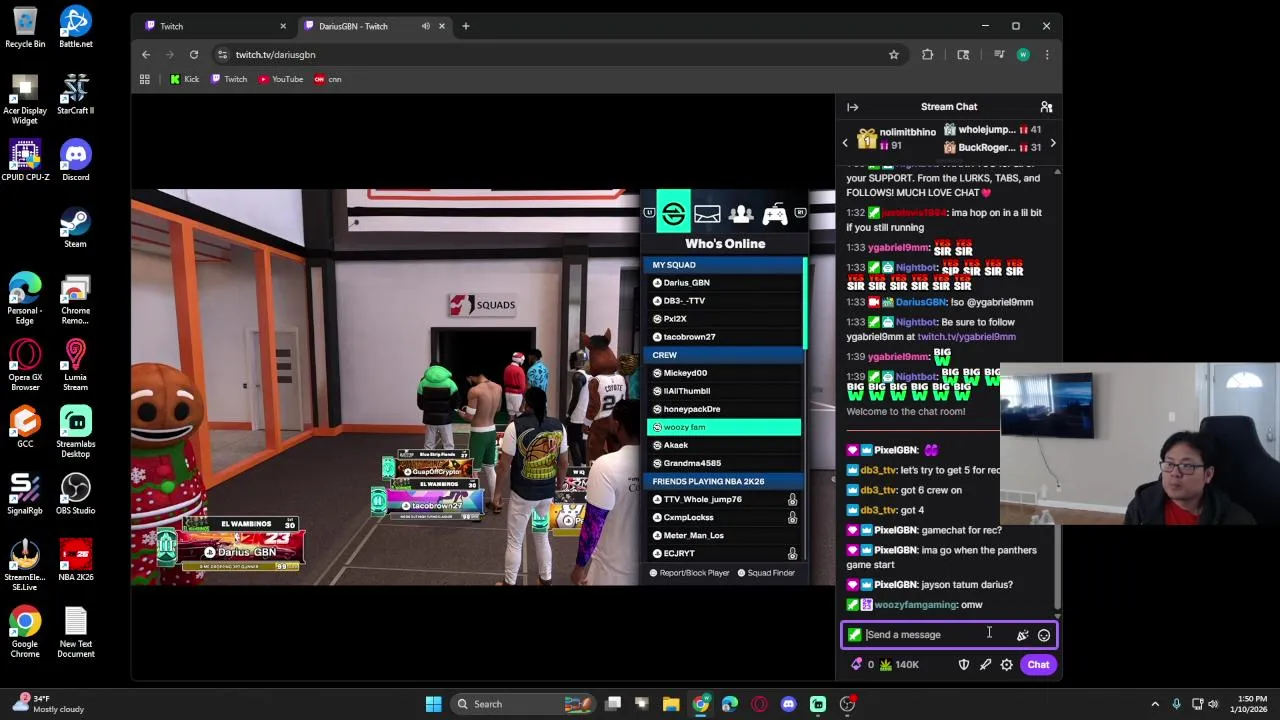
Task: Click Squad Finder option
Action: tap(766, 573)
